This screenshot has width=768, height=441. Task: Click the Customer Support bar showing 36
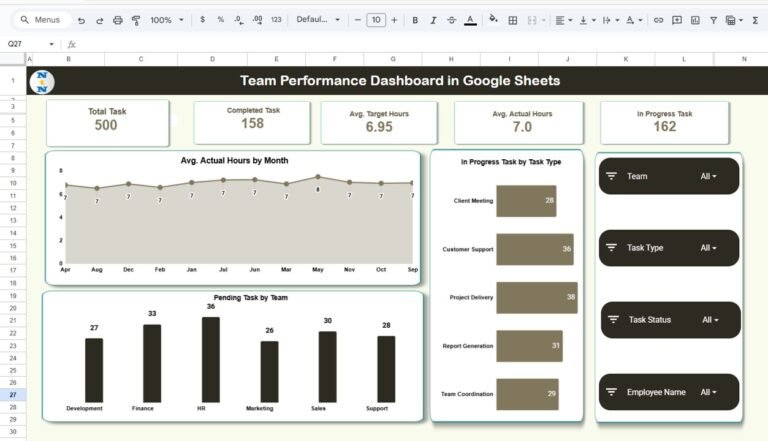[x=535, y=249]
